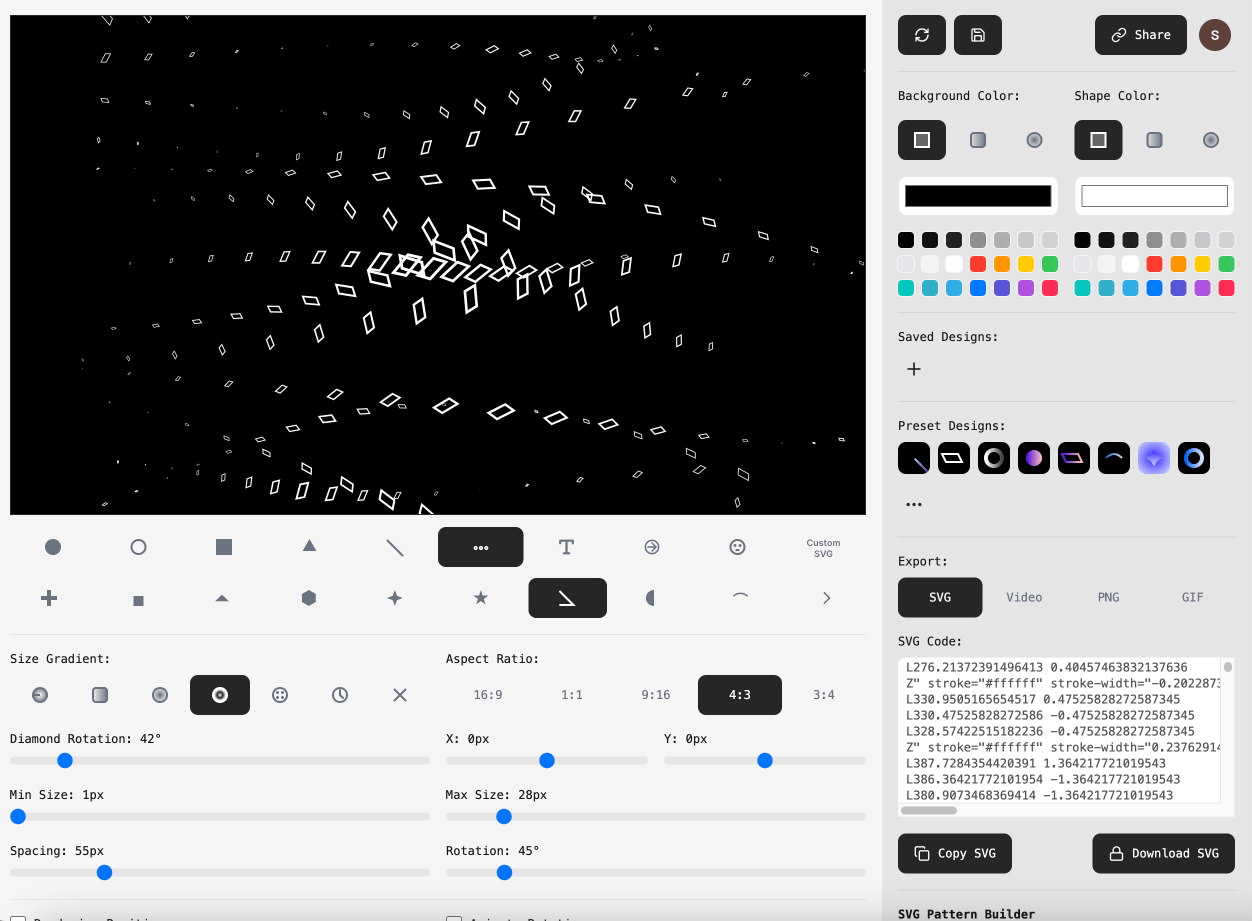This screenshot has width=1252, height=921.
Task: Click the reset refresh icon button
Action: pyautogui.click(x=922, y=35)
